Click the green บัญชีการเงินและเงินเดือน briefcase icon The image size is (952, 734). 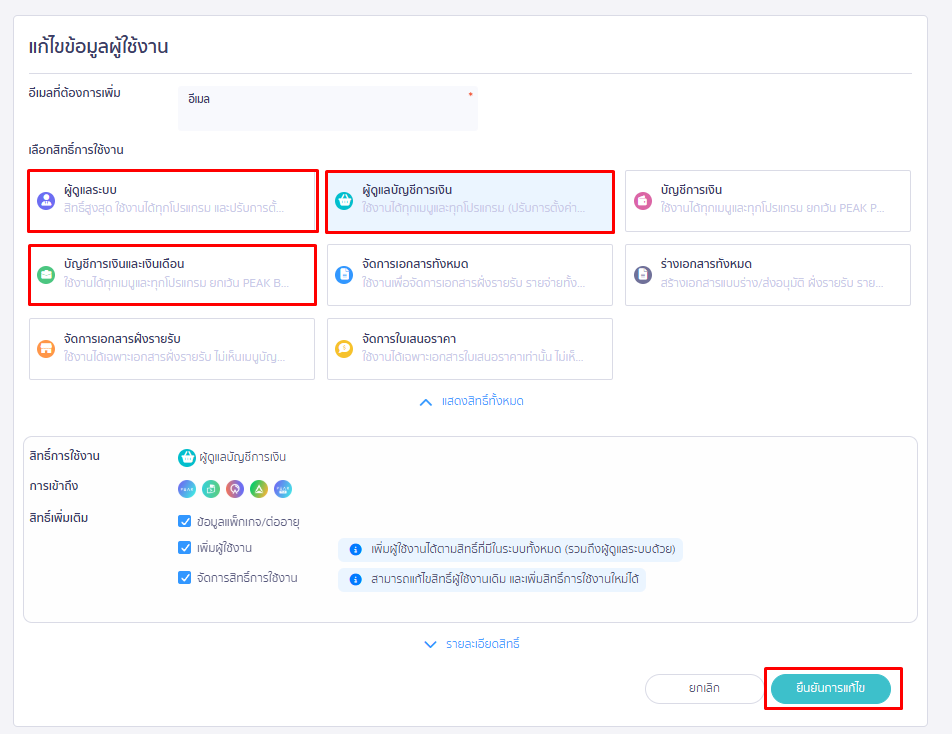coord(46,274)
